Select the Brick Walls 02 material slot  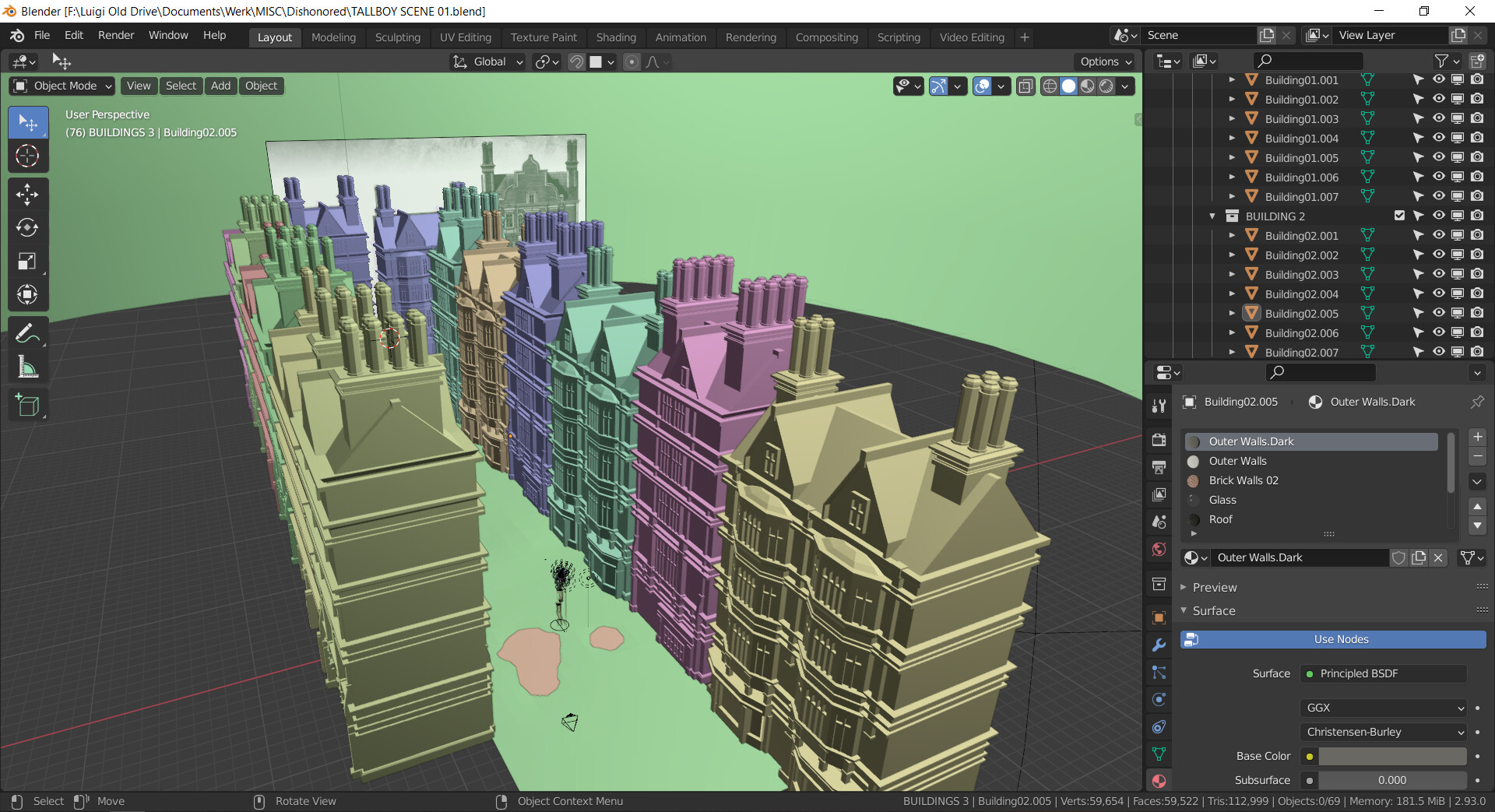click(1243, 480)
